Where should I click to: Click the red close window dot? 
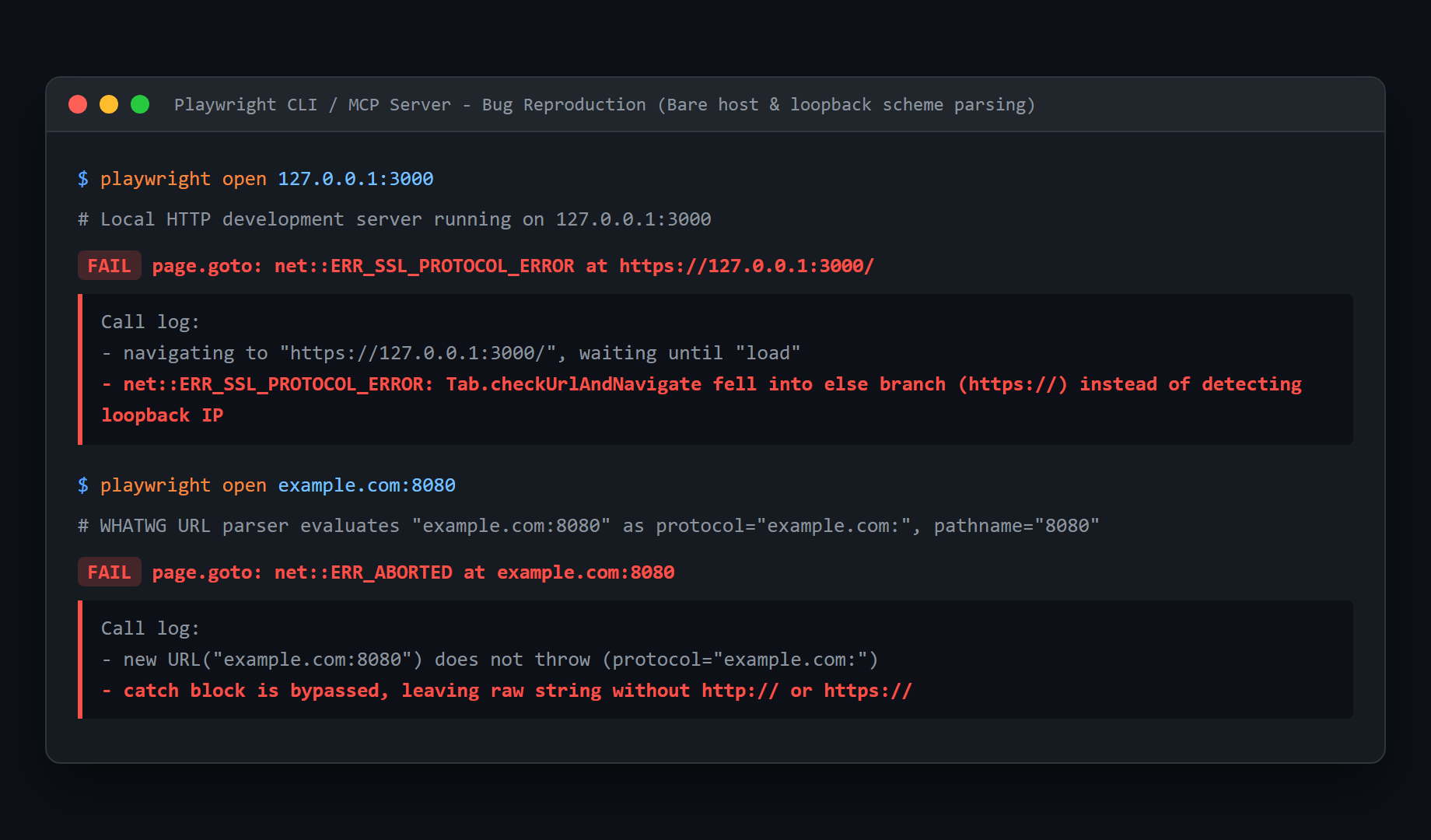[x=78, y=104]
